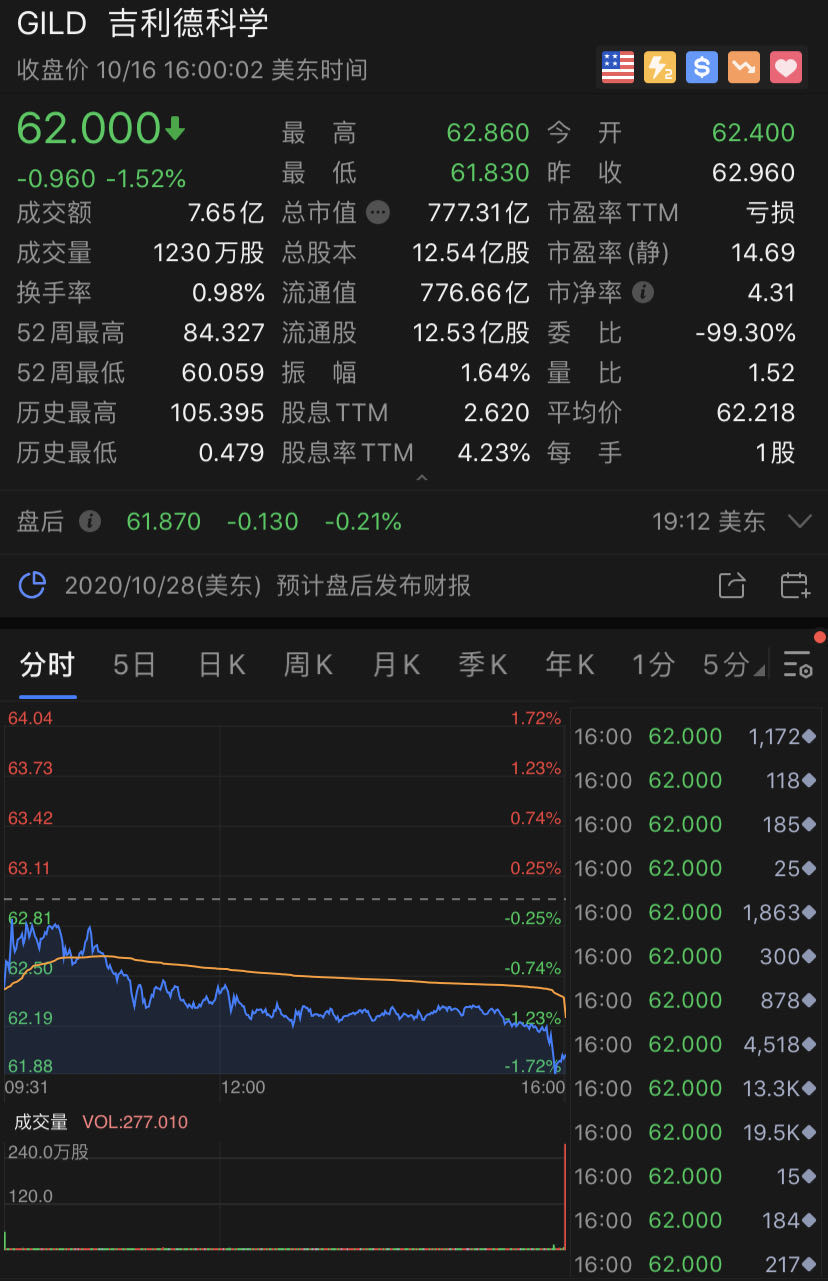Tap the 成交量 value 1230万股

coord(209,253)
